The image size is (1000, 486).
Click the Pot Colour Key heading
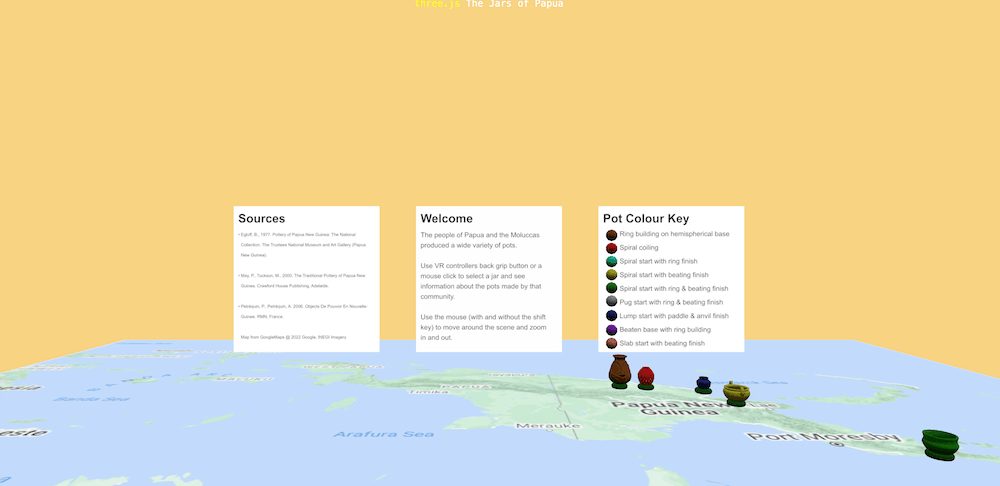(646, 219)
